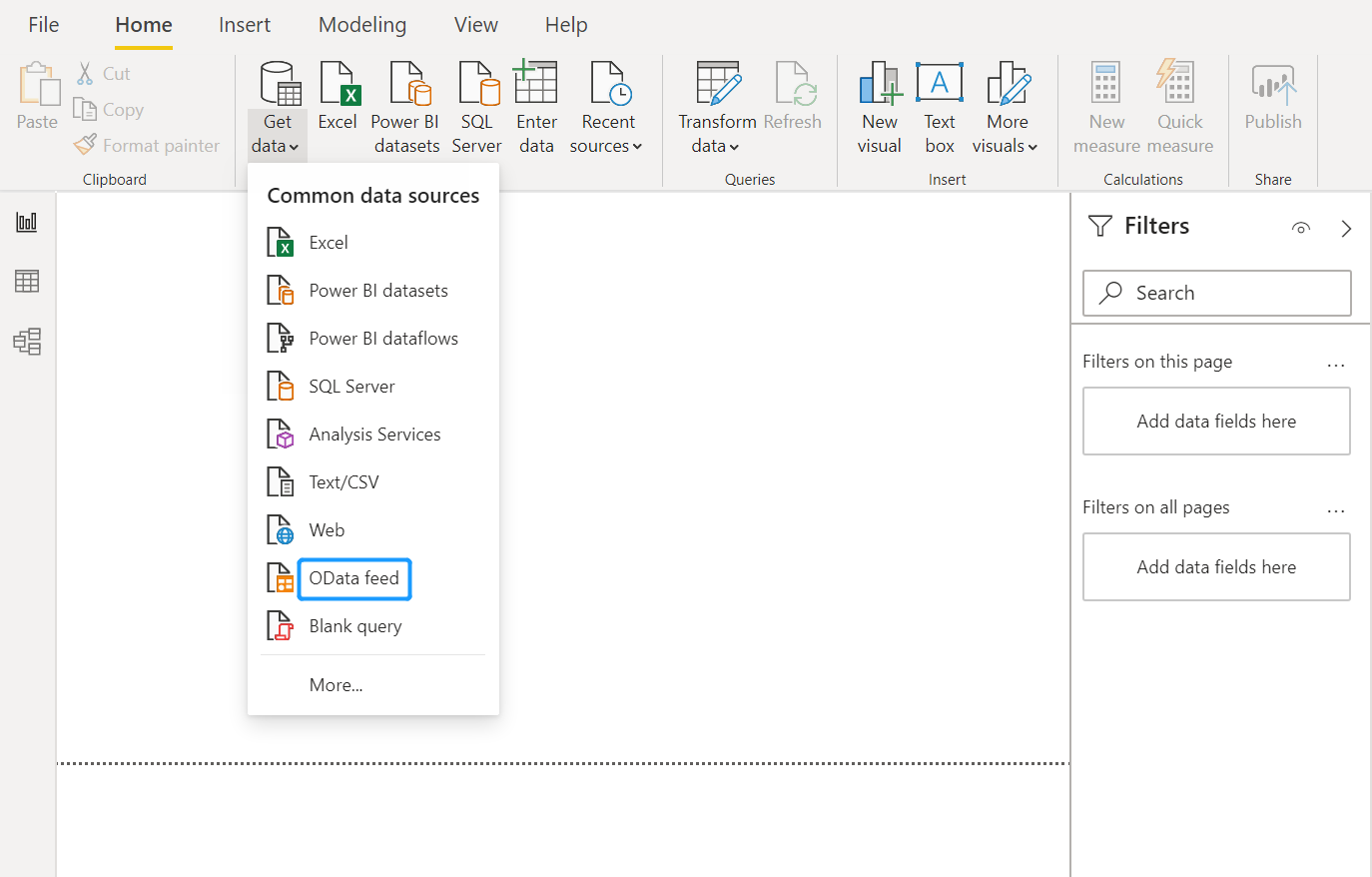Open options for Filters on all pages
This screenshot has width=1372, height=877.
[1336, 511]
